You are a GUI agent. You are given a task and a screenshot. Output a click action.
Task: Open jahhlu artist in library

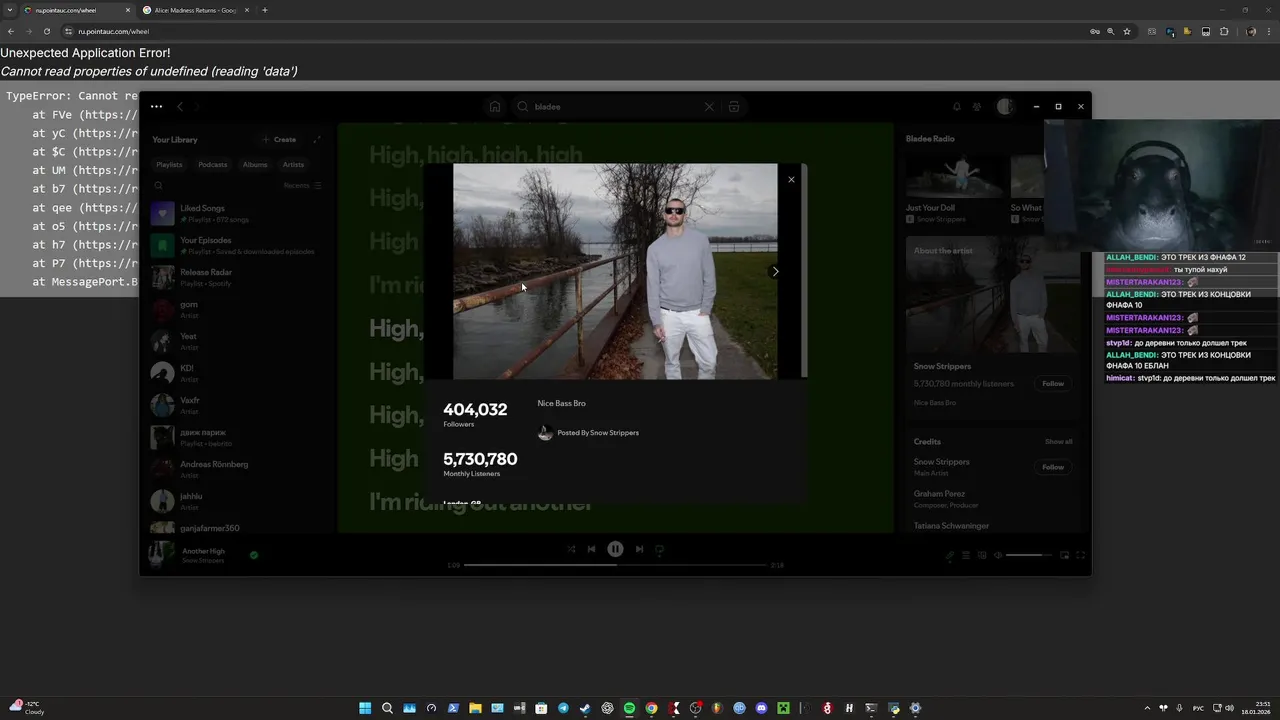pyautogui.click(x=237, y=501)
